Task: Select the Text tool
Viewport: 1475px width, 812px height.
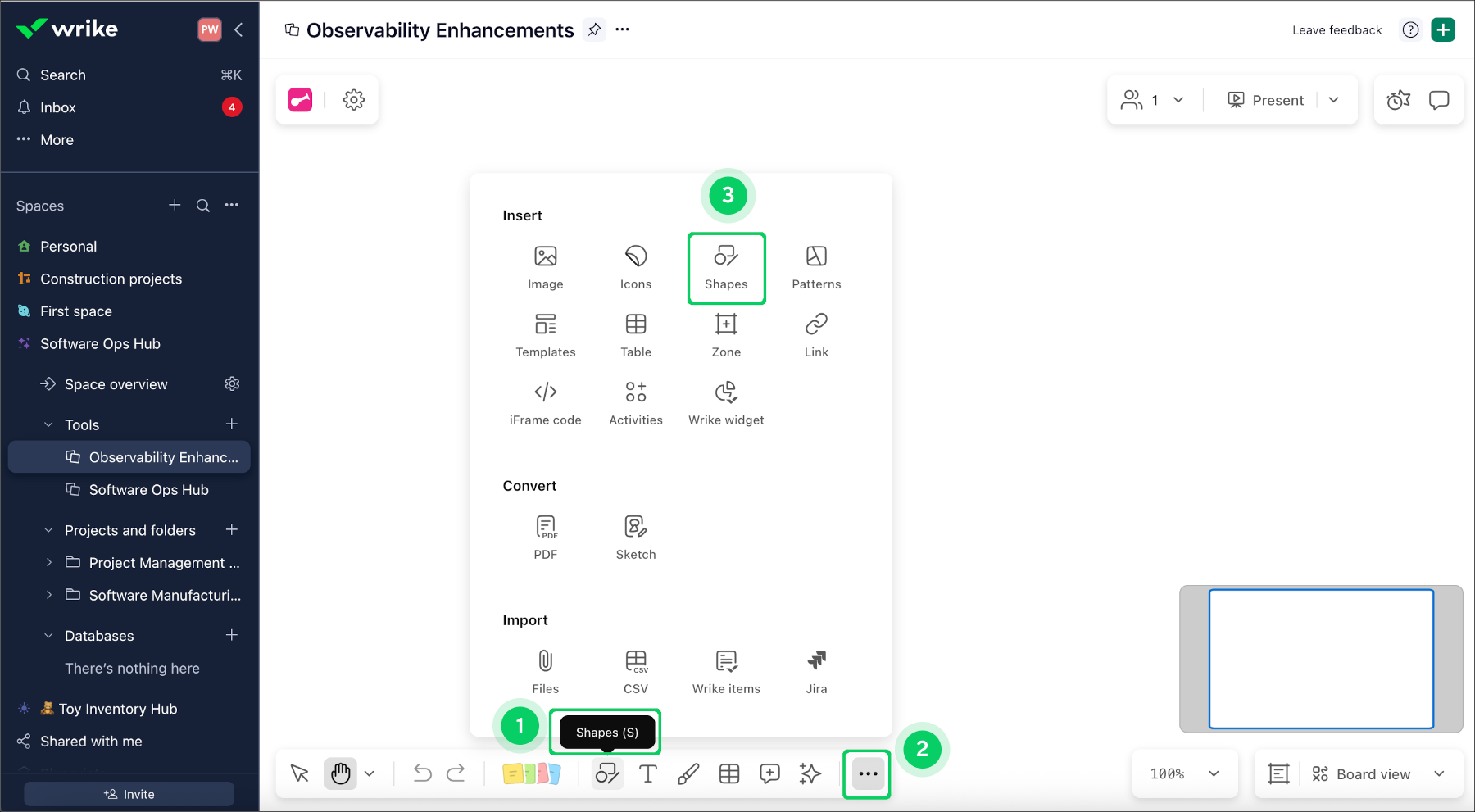Action: (x=648, y=773)
